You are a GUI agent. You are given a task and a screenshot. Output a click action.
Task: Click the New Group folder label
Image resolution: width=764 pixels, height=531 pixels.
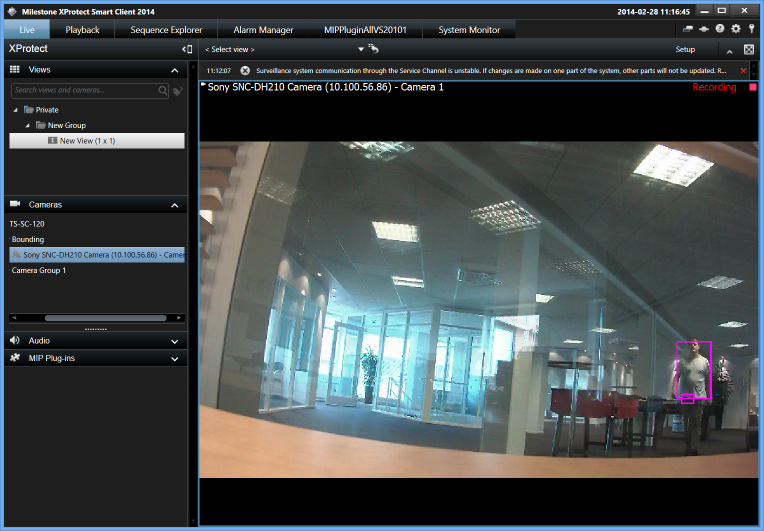pos(67,126)
